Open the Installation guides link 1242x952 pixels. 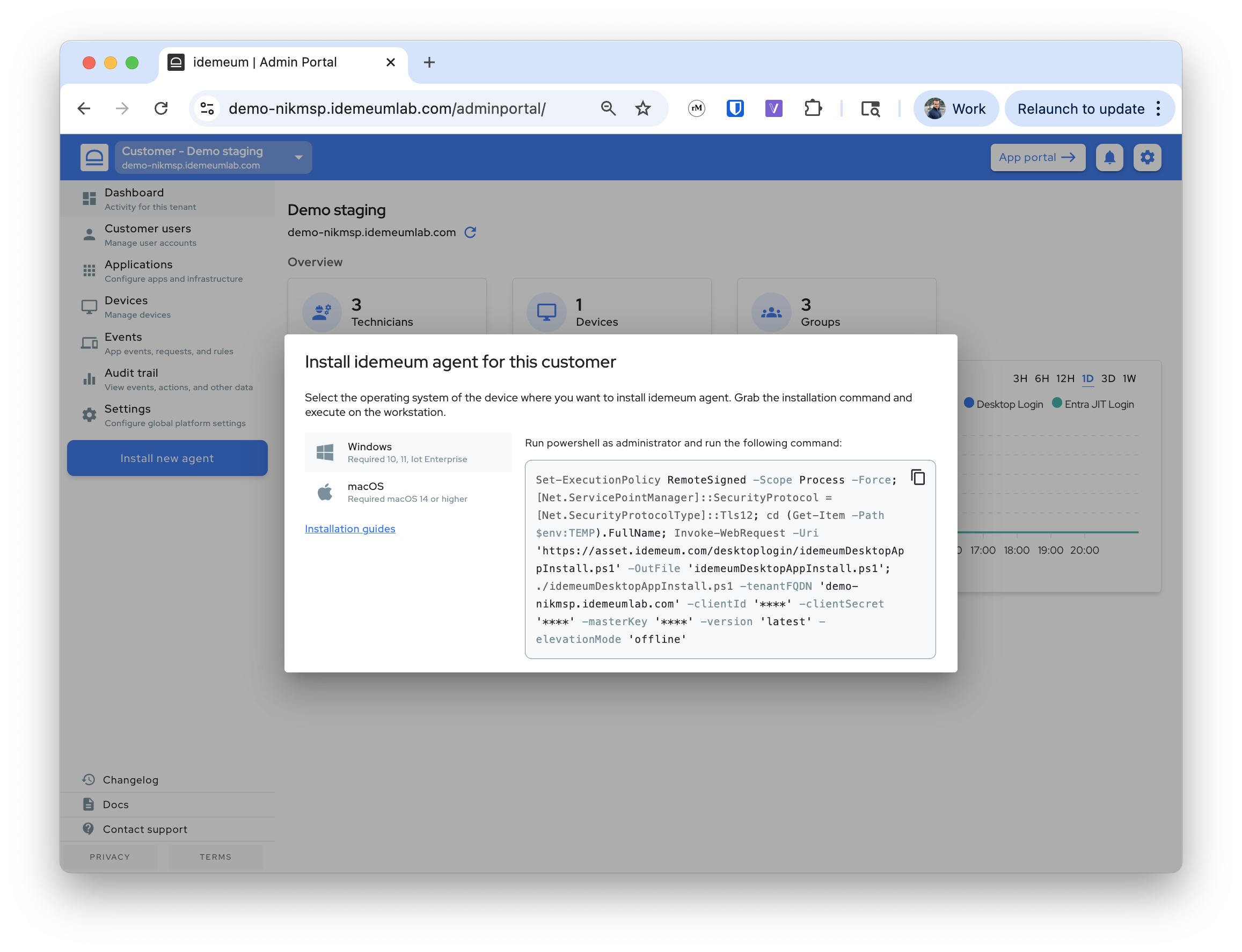[349, 529]
